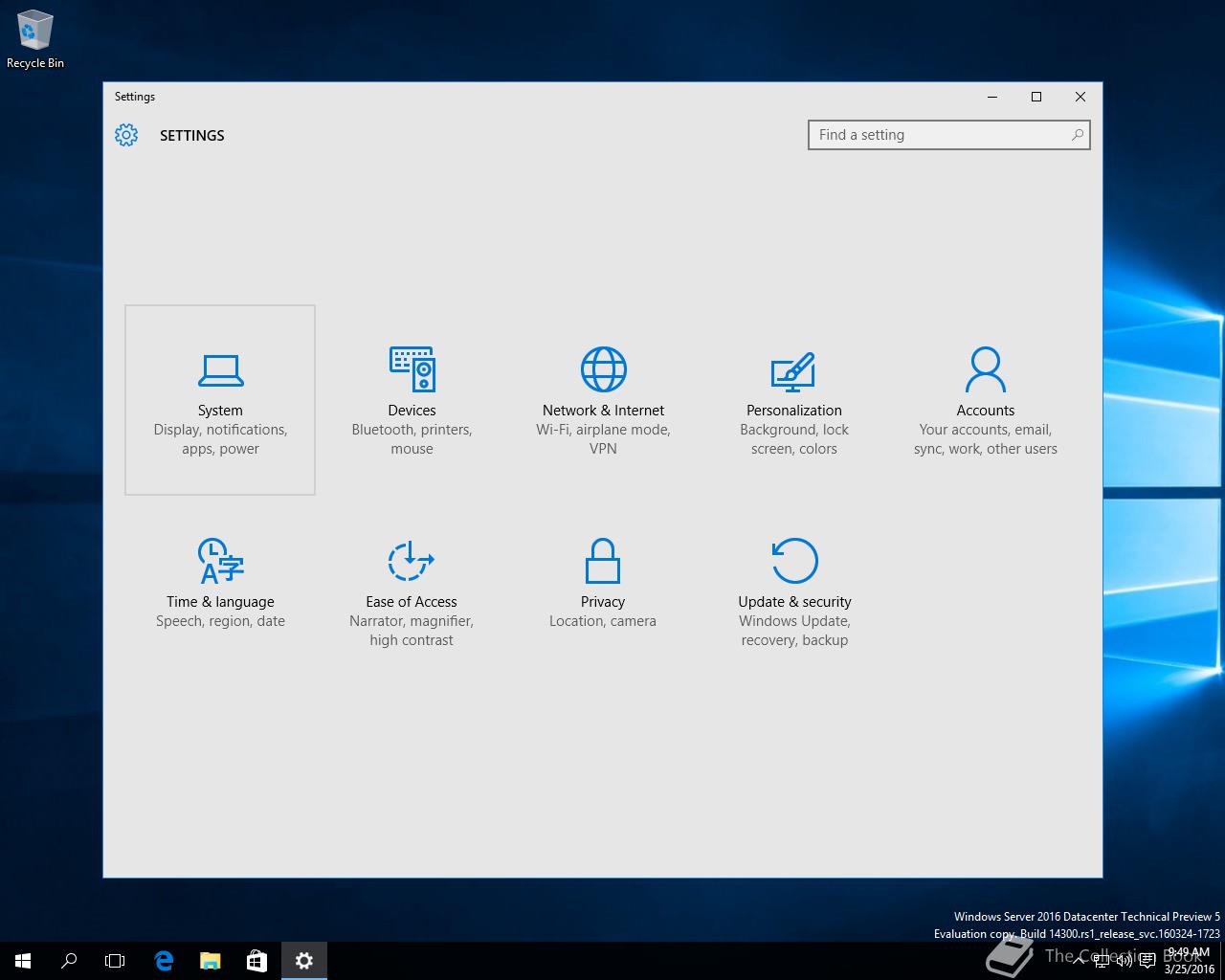The width and height of the screenshot is (1225, 980).
Task: Open the clock showing 9:49 AM
Action: (x=1189, y=961)
